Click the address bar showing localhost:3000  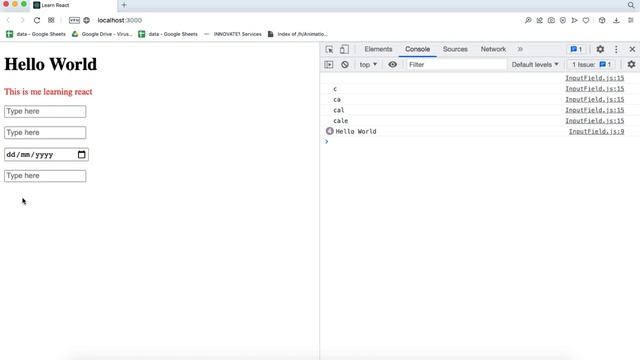120,20
